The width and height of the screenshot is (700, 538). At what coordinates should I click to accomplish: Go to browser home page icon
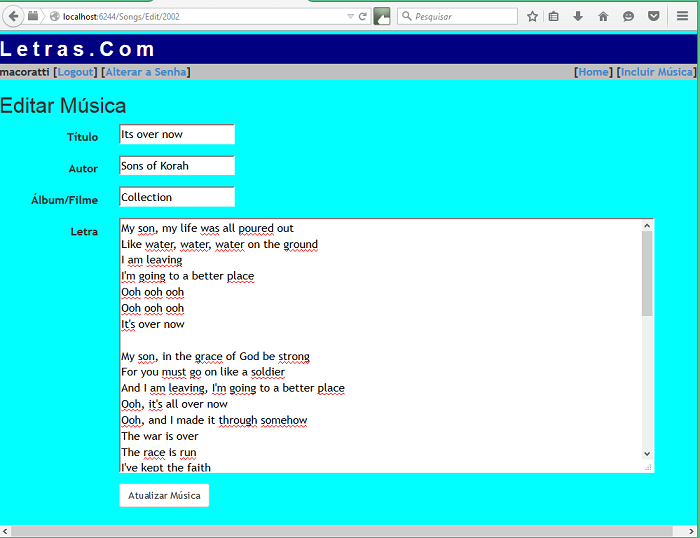click(x=603, y=17)
